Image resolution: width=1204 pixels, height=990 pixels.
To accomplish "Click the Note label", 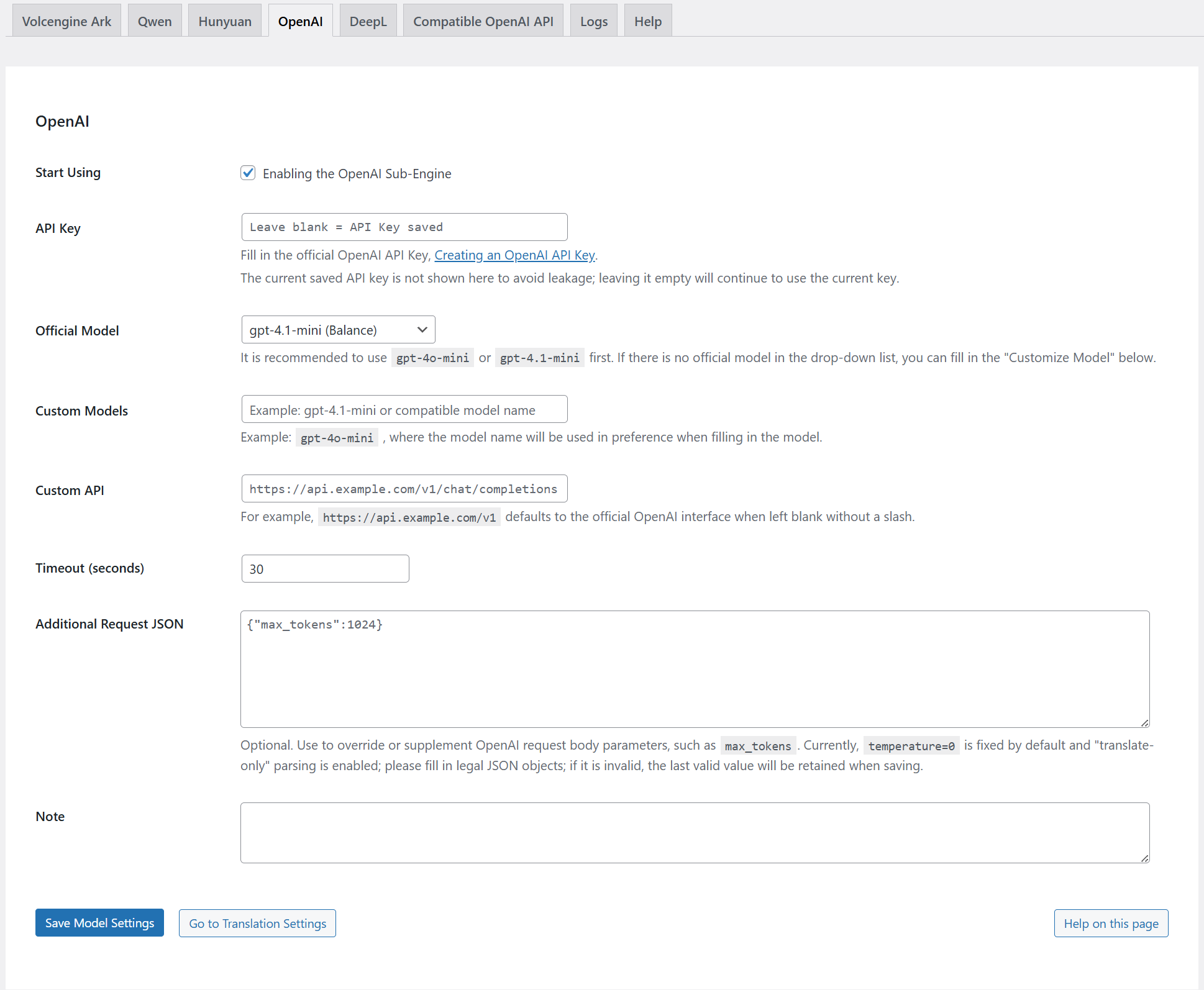I will tap(50, 817).
